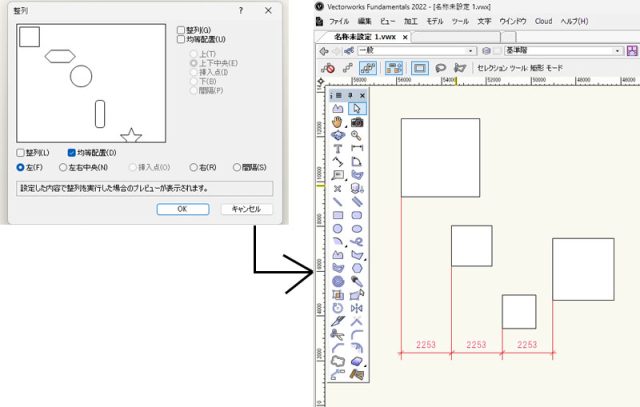Open the ファイル menu

pos(339,20)
